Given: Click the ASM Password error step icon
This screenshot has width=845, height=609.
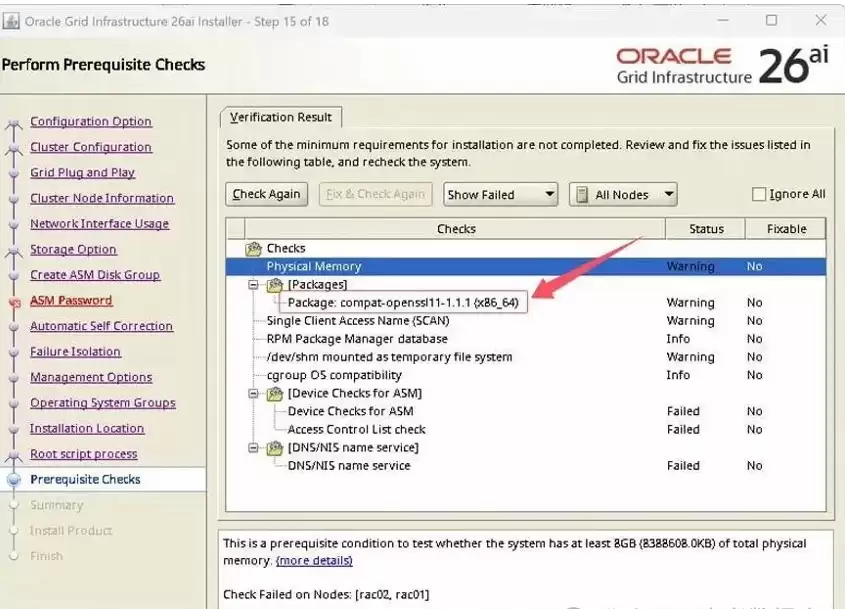Looking at the screenshot, I should (x=15, y=303).
